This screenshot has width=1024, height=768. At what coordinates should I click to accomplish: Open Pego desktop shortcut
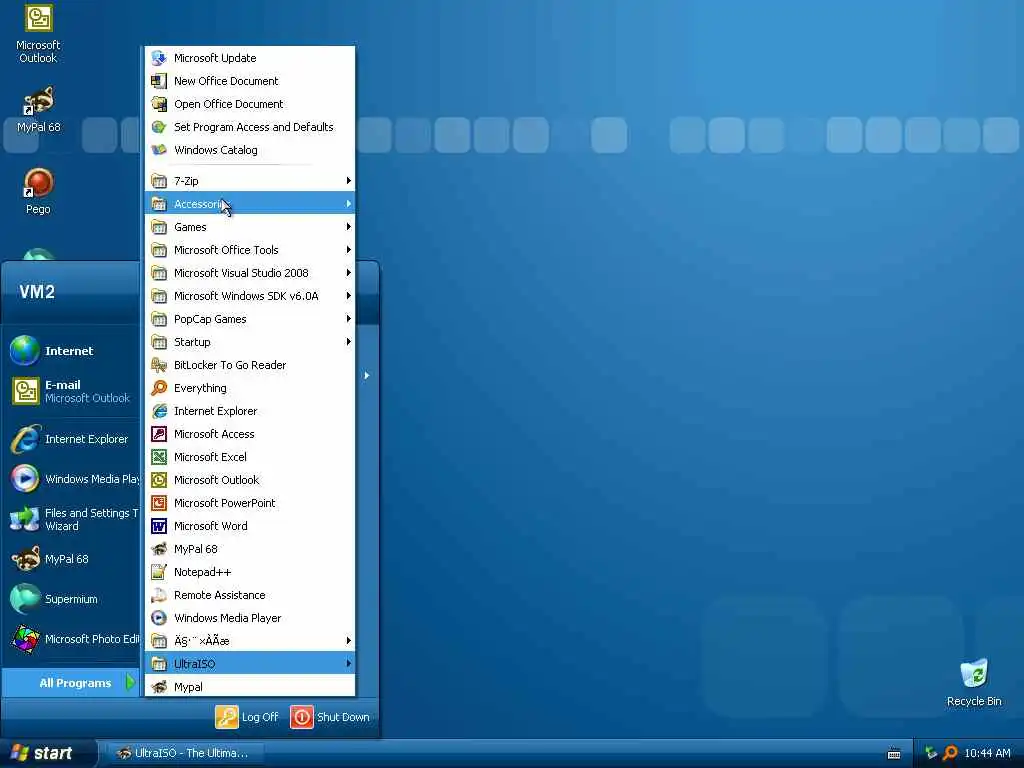(38, 191)
